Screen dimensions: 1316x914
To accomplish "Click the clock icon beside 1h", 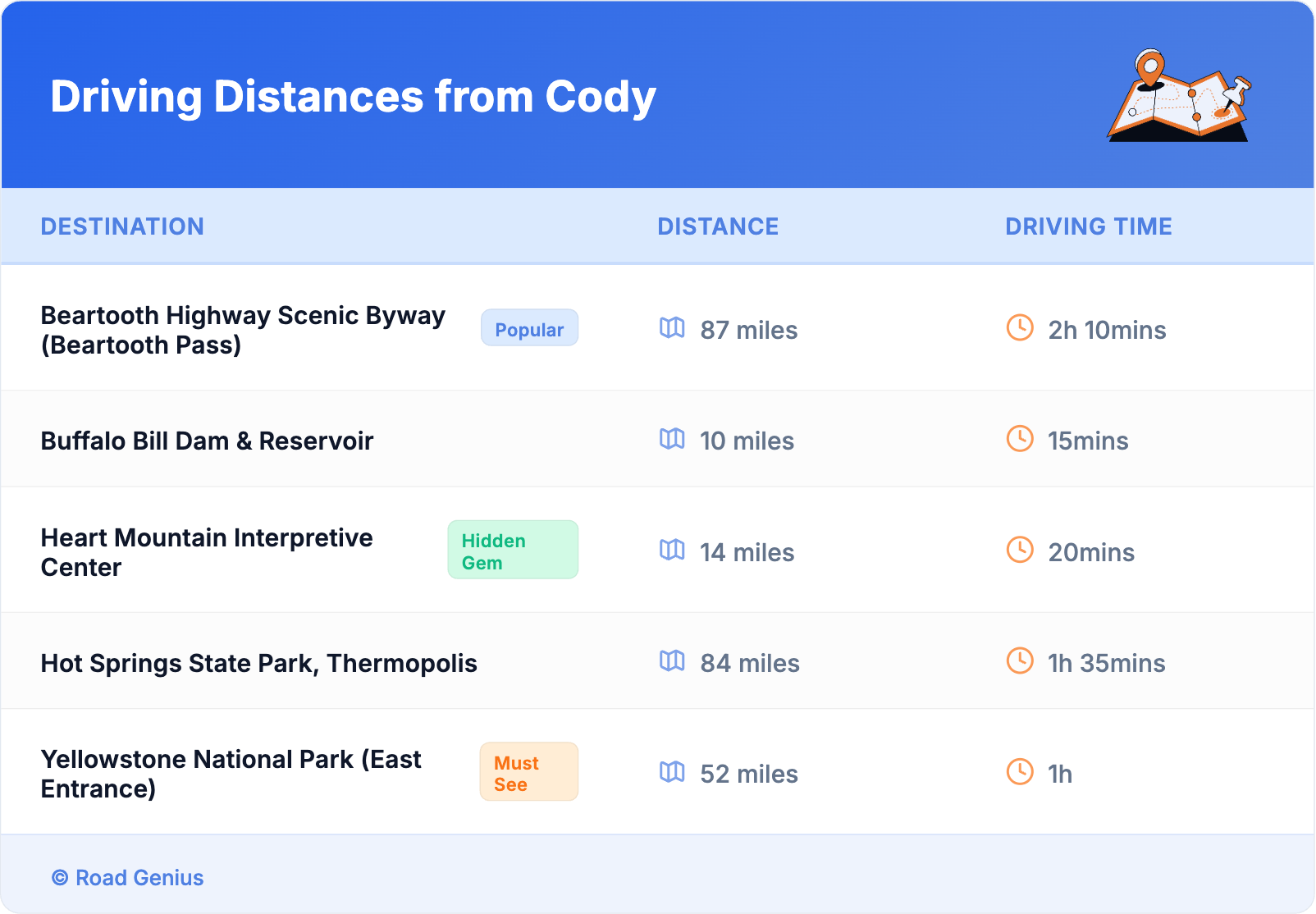I will [1020, 772].
